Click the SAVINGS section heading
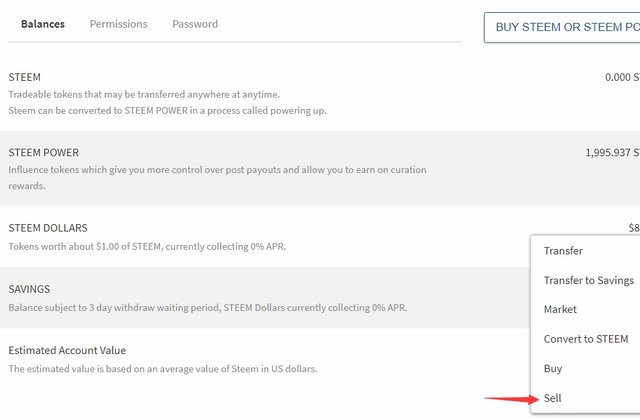 (x=29, y=289)
